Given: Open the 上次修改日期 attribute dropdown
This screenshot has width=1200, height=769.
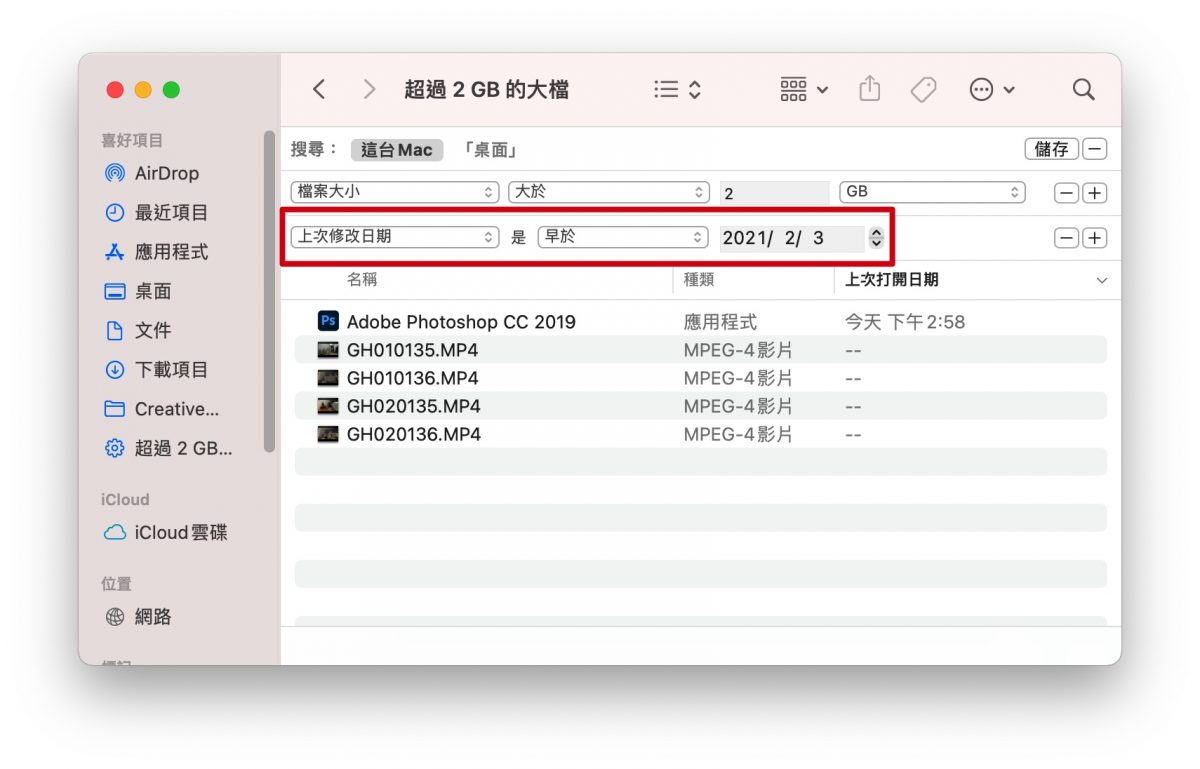Looking at the screenshot, I should point(395,237).
